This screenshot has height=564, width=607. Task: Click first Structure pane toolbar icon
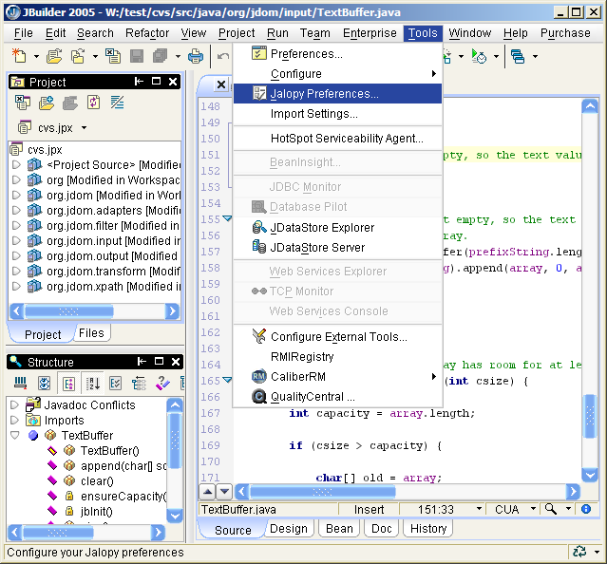[21, 384]
